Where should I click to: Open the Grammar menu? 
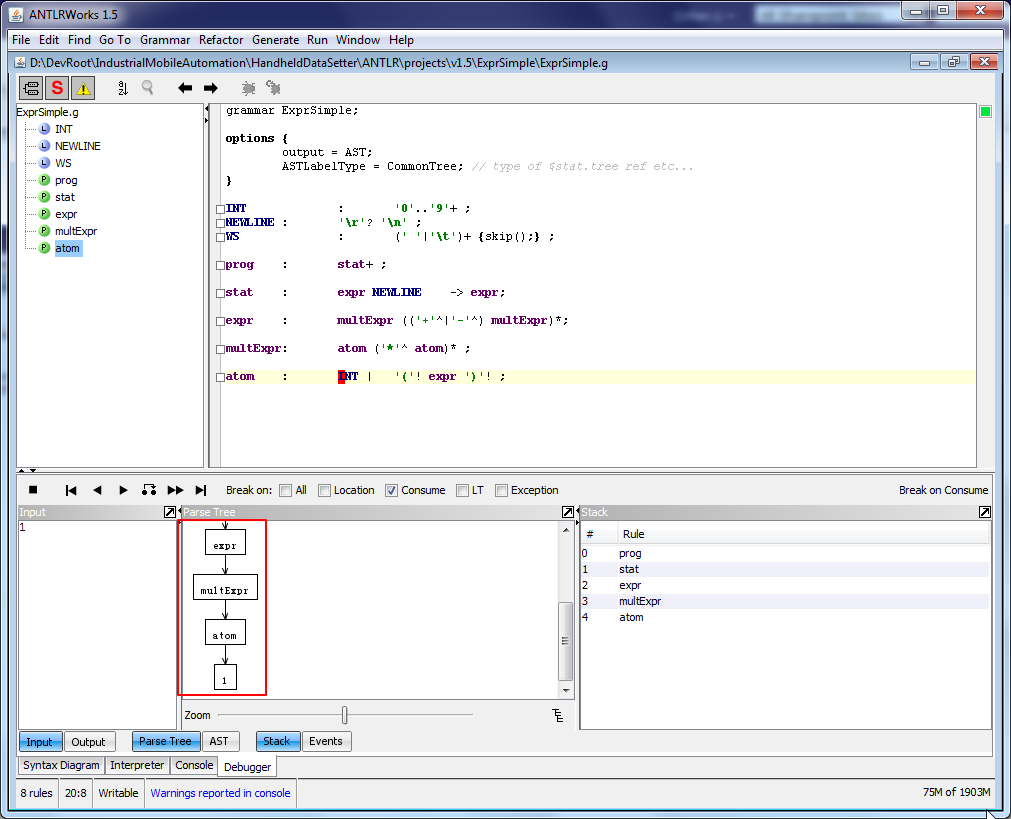pyautogui.click(x=165, y=40)
